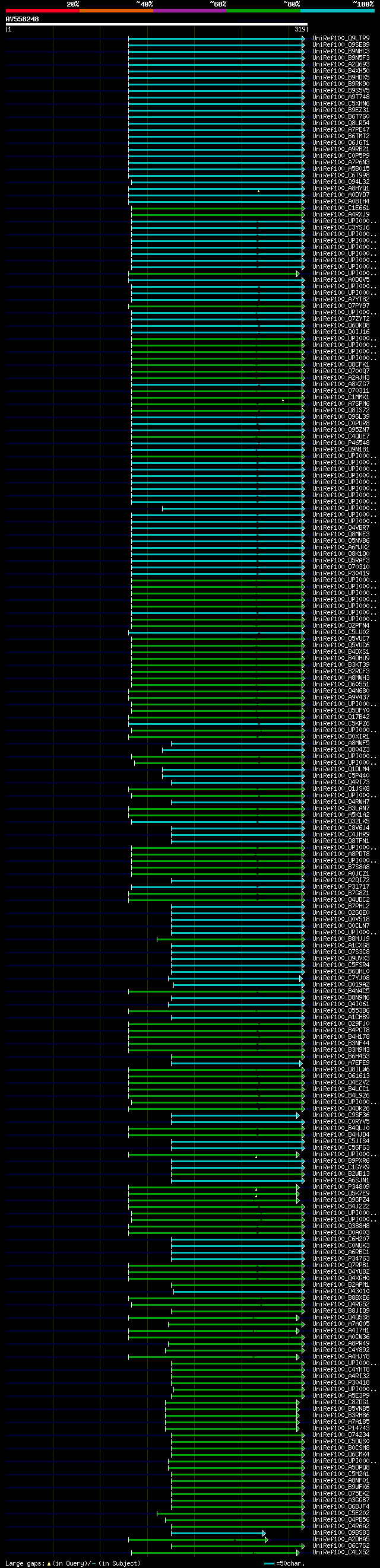
Task: Click the orange 40% identity legend segment
Action: pos(116,11)
